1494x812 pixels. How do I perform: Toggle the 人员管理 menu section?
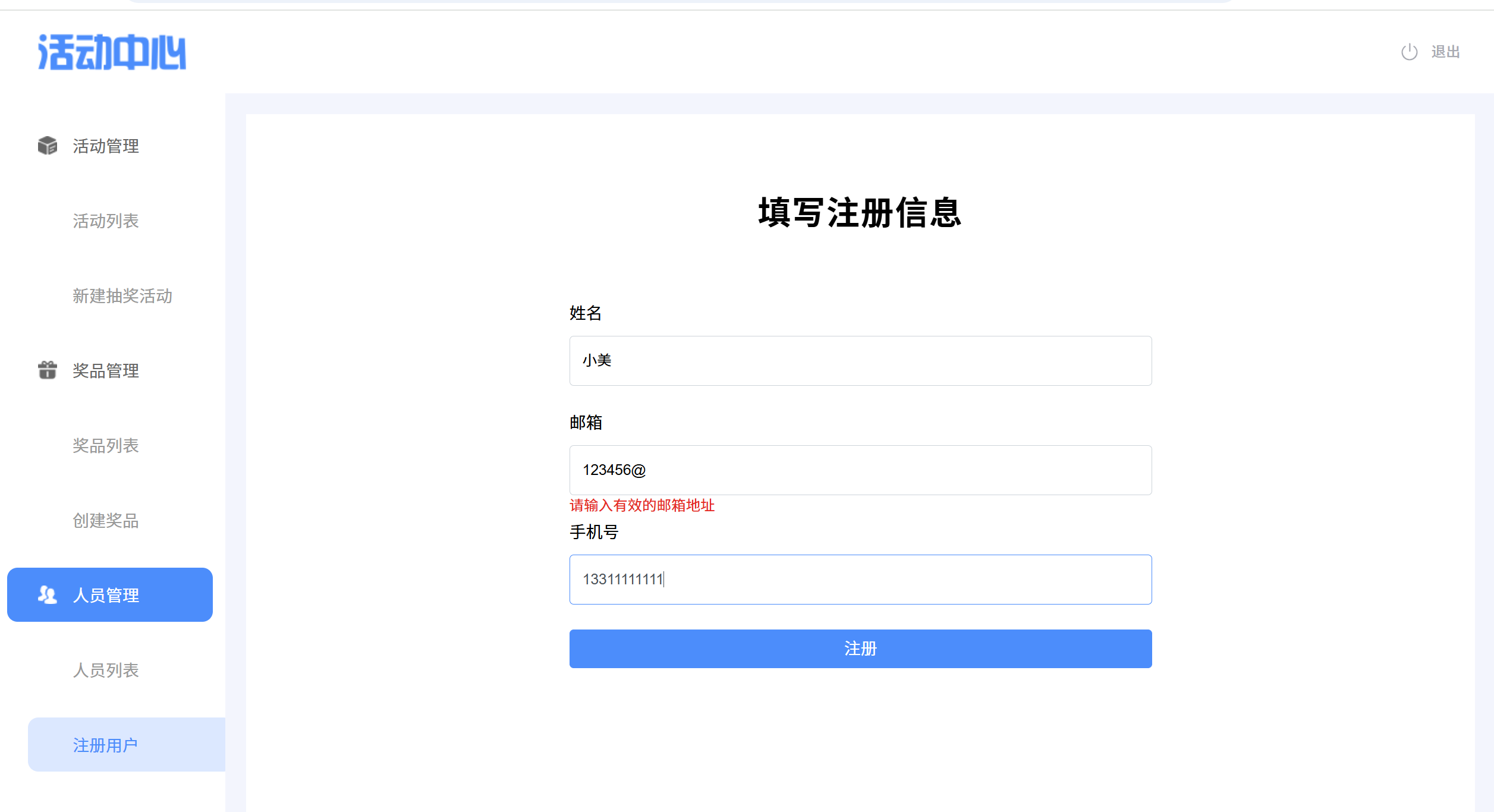pos(106,595)
